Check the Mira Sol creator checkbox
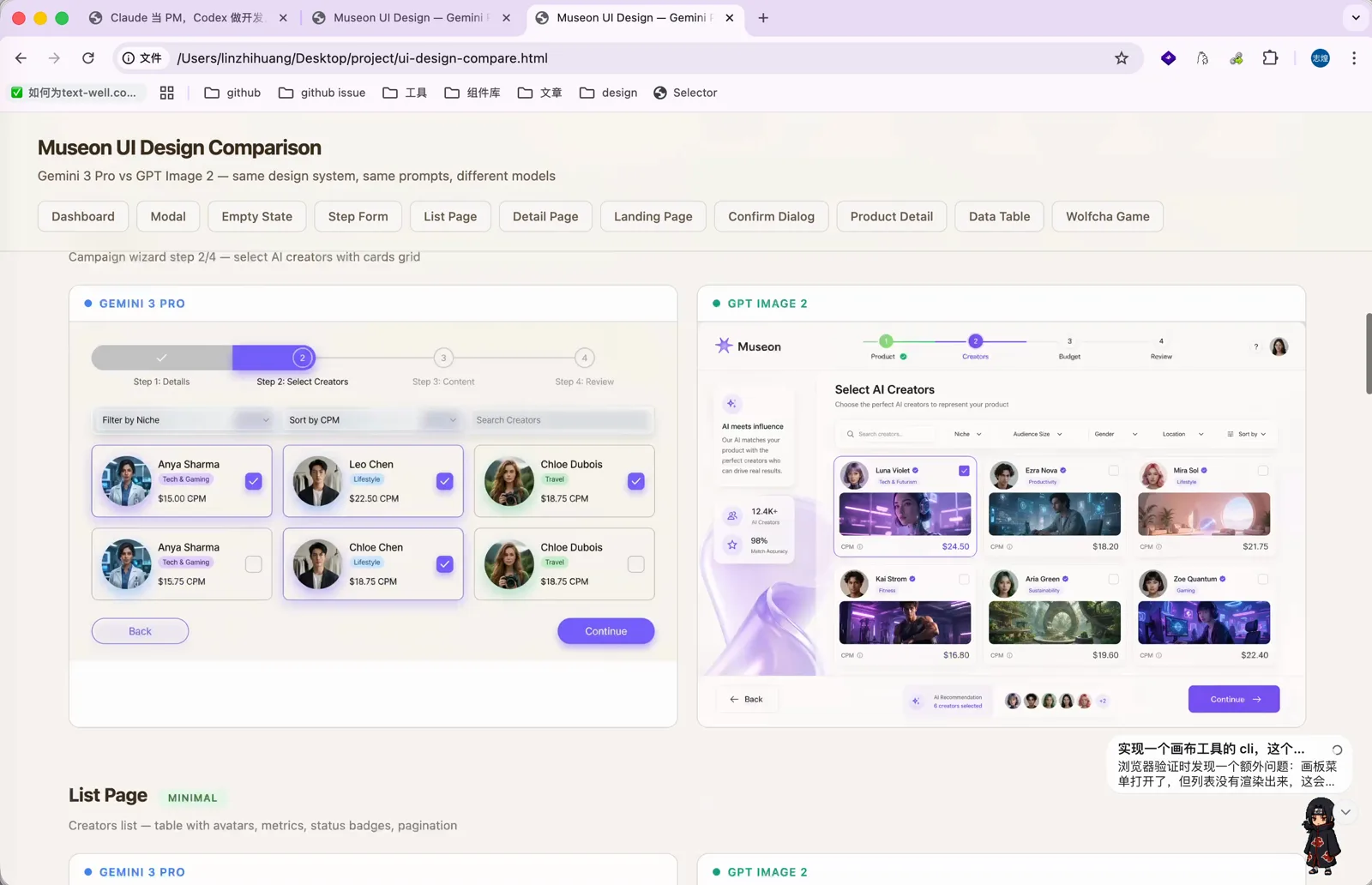1372x885 pixels. 1263,471
